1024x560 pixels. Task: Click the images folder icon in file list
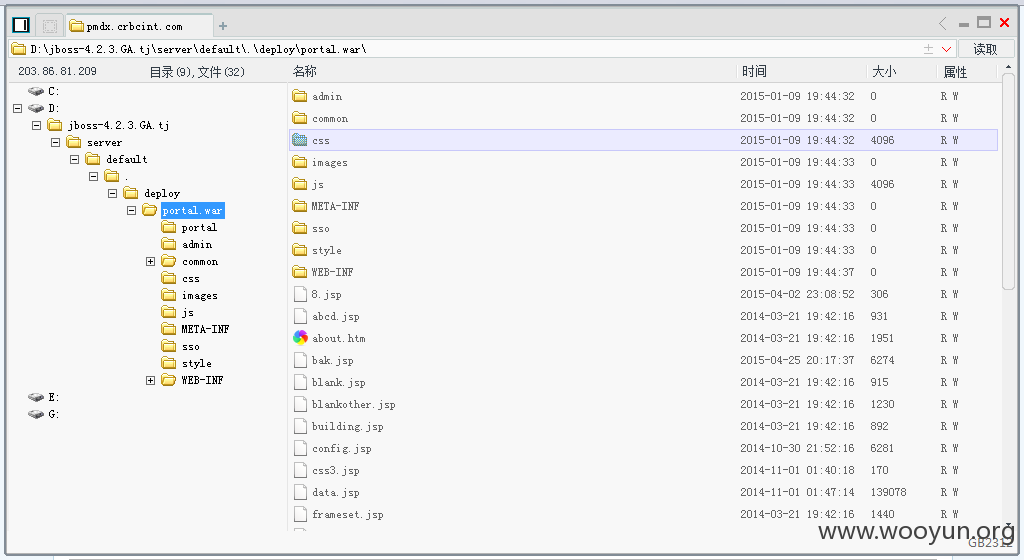[x=300, y=162]
